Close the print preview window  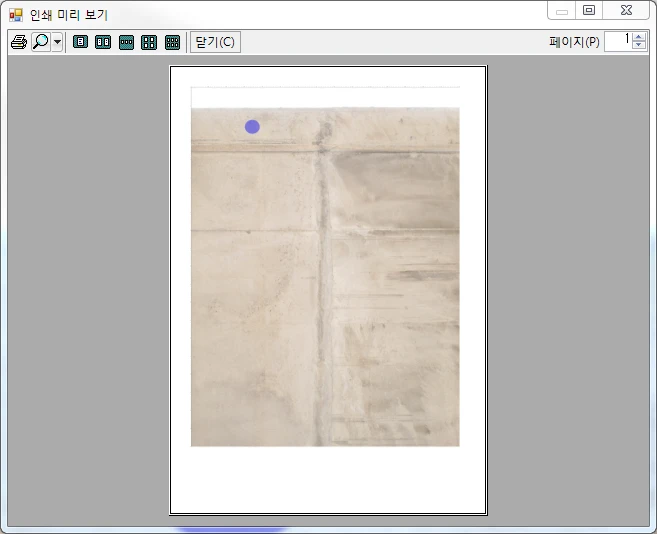tap(626, 10)
